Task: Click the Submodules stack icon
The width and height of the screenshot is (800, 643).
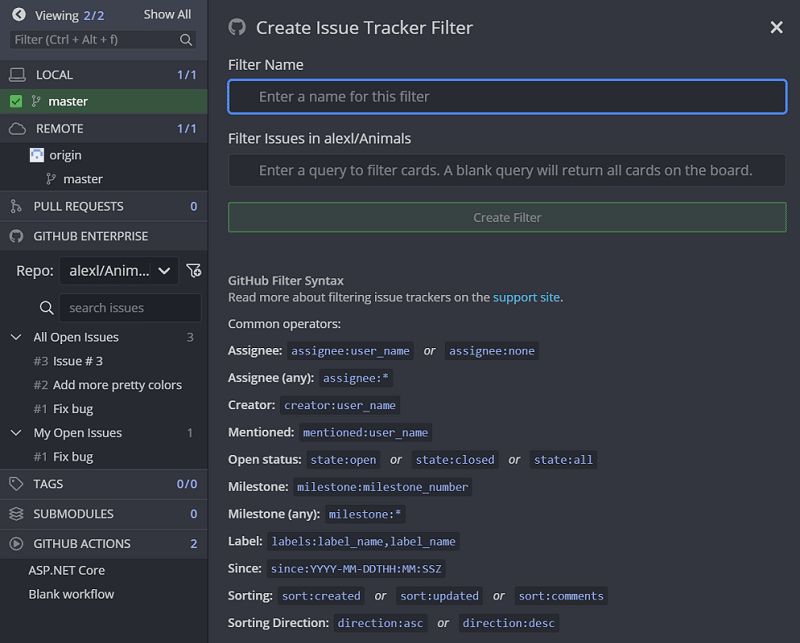Action: point(16,514)
